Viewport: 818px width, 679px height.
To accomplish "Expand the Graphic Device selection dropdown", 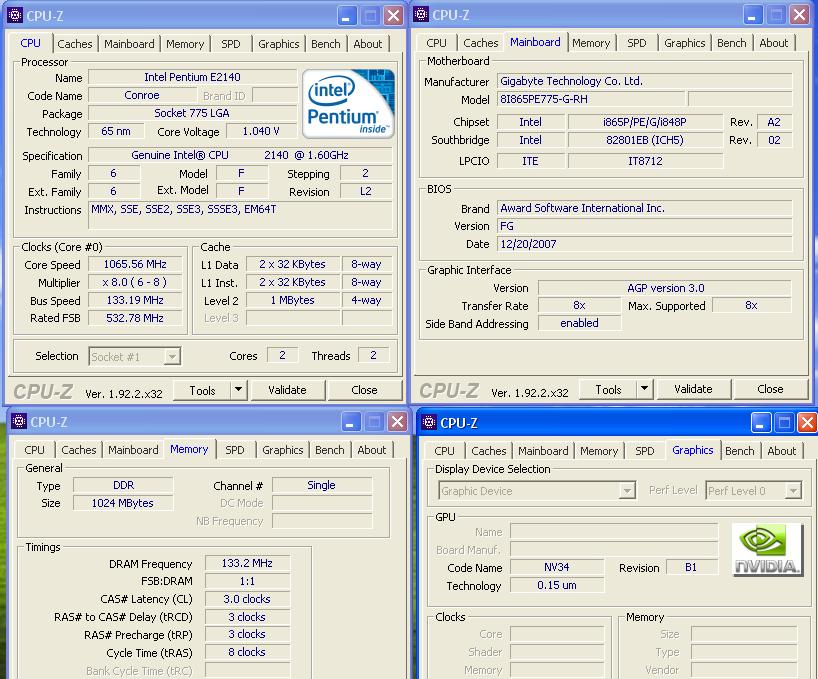I will [x=627, y=491].
